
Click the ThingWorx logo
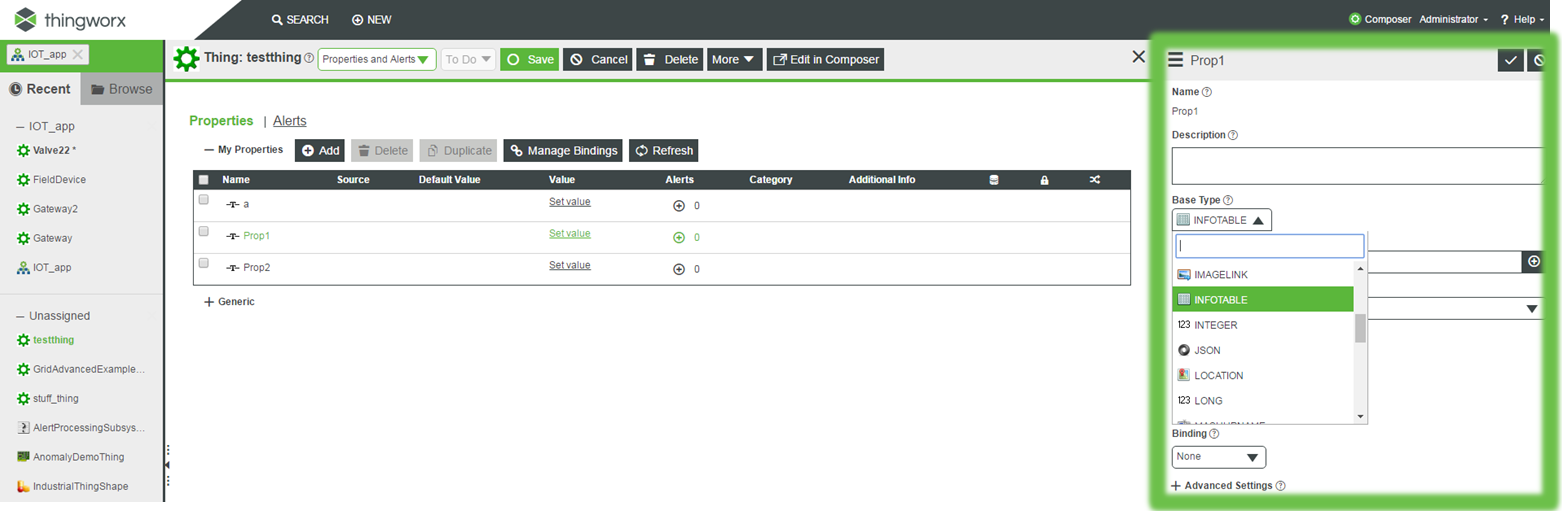coord(70,19)
